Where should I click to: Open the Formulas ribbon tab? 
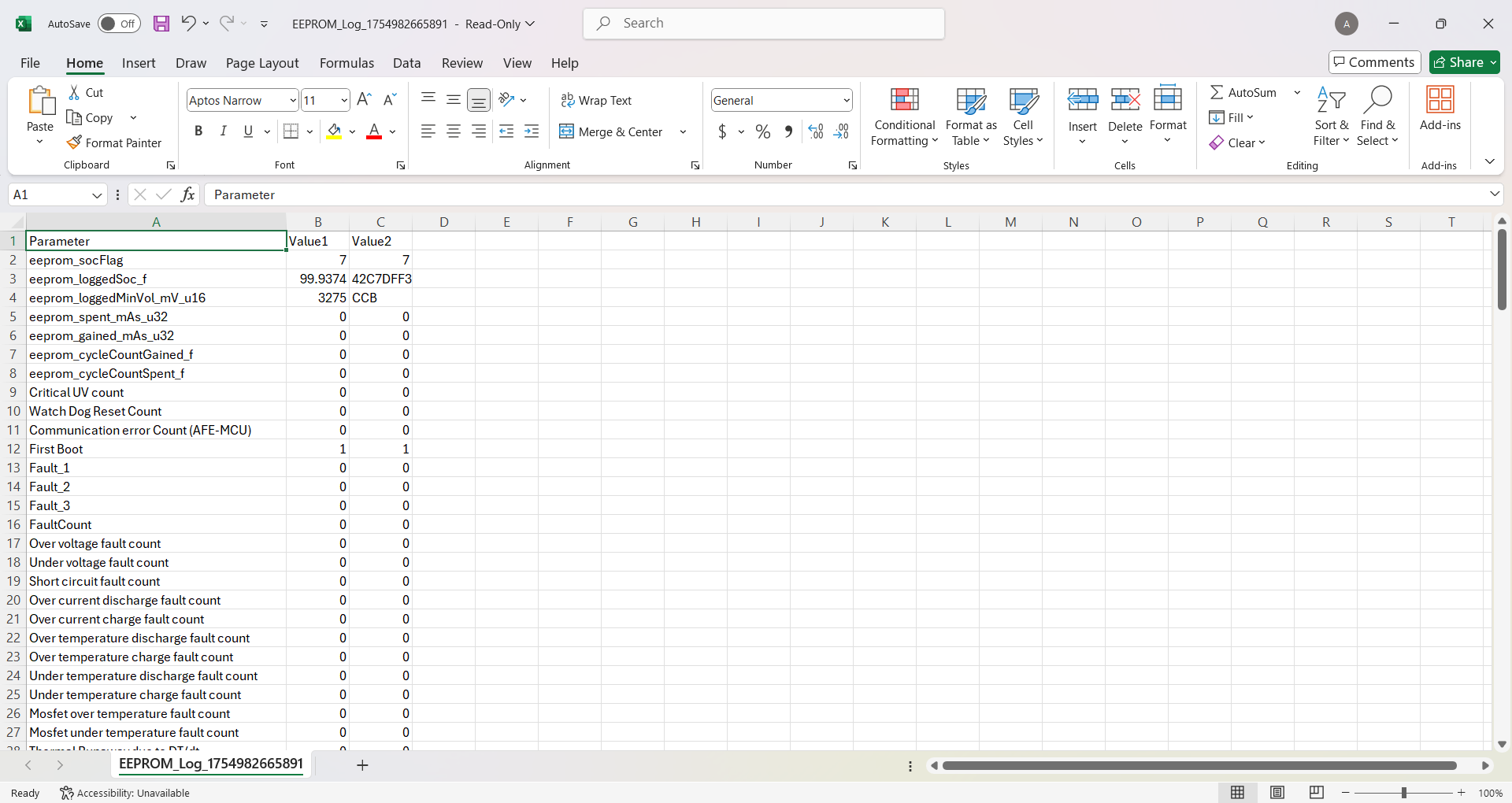click(346, 63)
